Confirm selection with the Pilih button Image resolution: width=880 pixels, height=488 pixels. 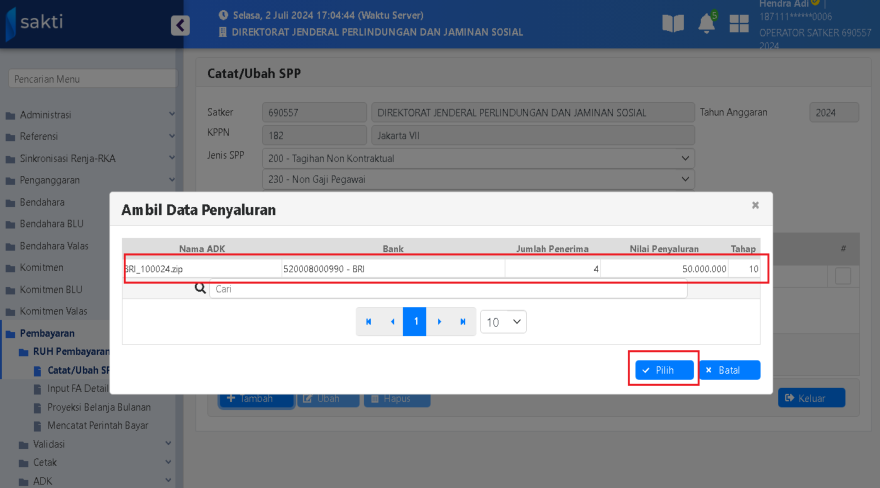(x=664, y=370)
